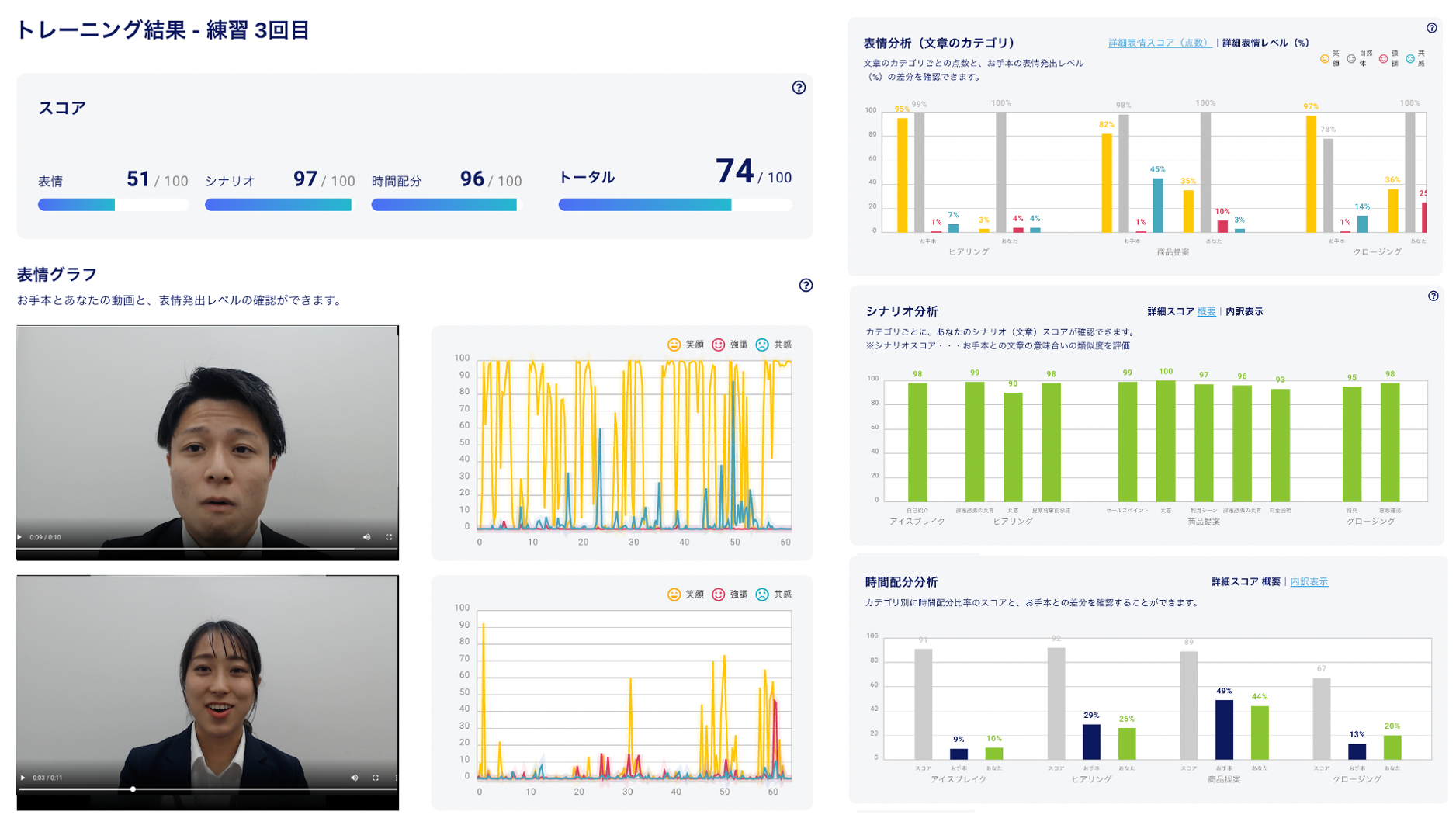Click the 概要 link in シナリオ分析
The width and height of the screenshot is (1456, 832).
pyautogui.click(x=1206, y=312)
